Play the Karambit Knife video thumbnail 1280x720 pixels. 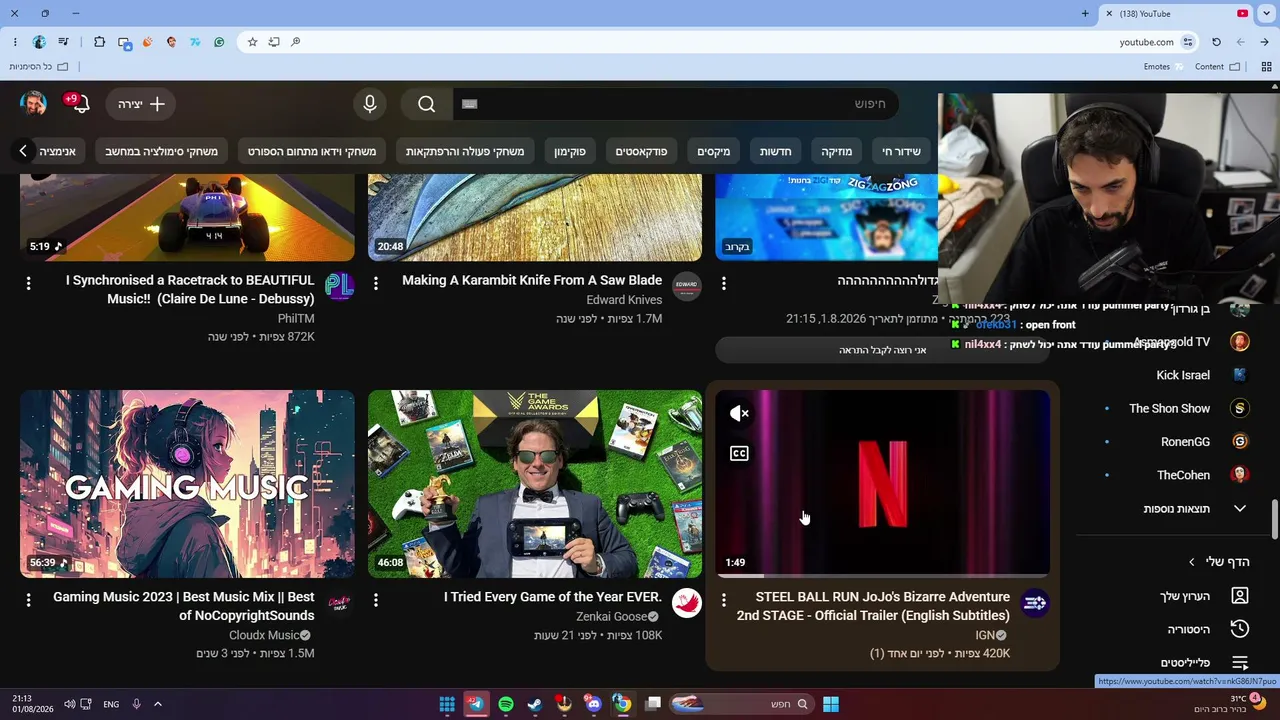pos(535,217)
